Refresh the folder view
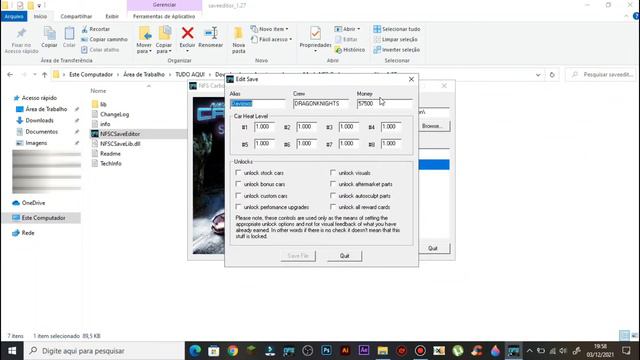This screenshot has width=640, height=360. [x=552, y=75]
